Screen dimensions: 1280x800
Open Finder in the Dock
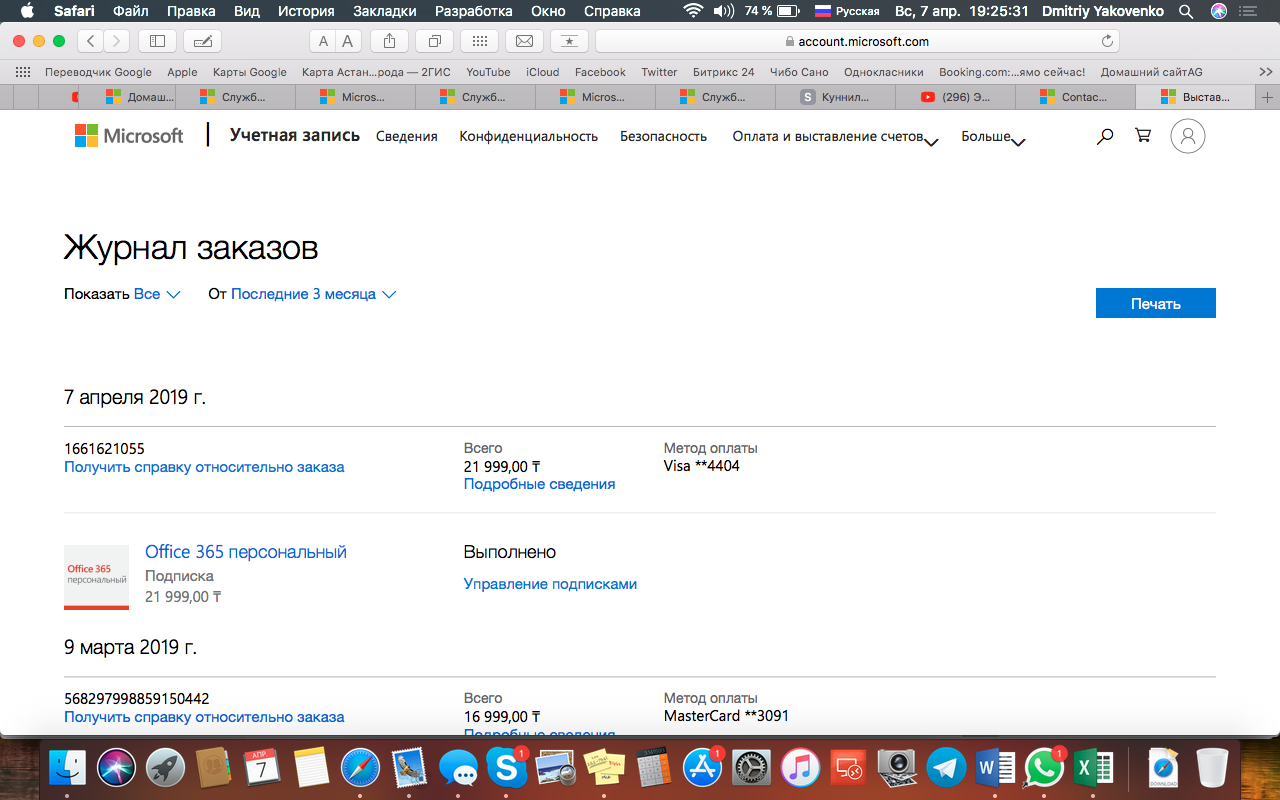tap(68, 768)
